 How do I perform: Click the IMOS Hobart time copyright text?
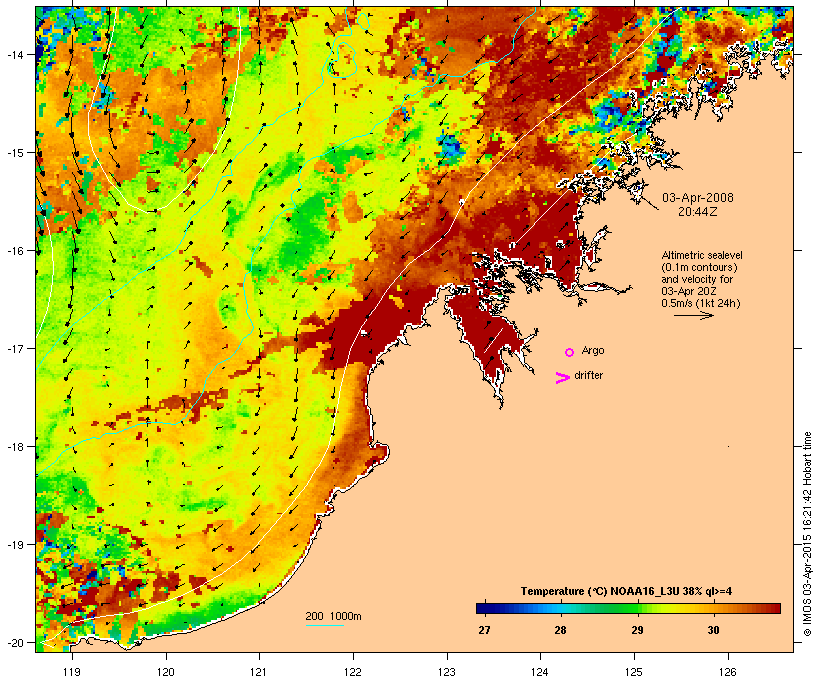point(807,534)
